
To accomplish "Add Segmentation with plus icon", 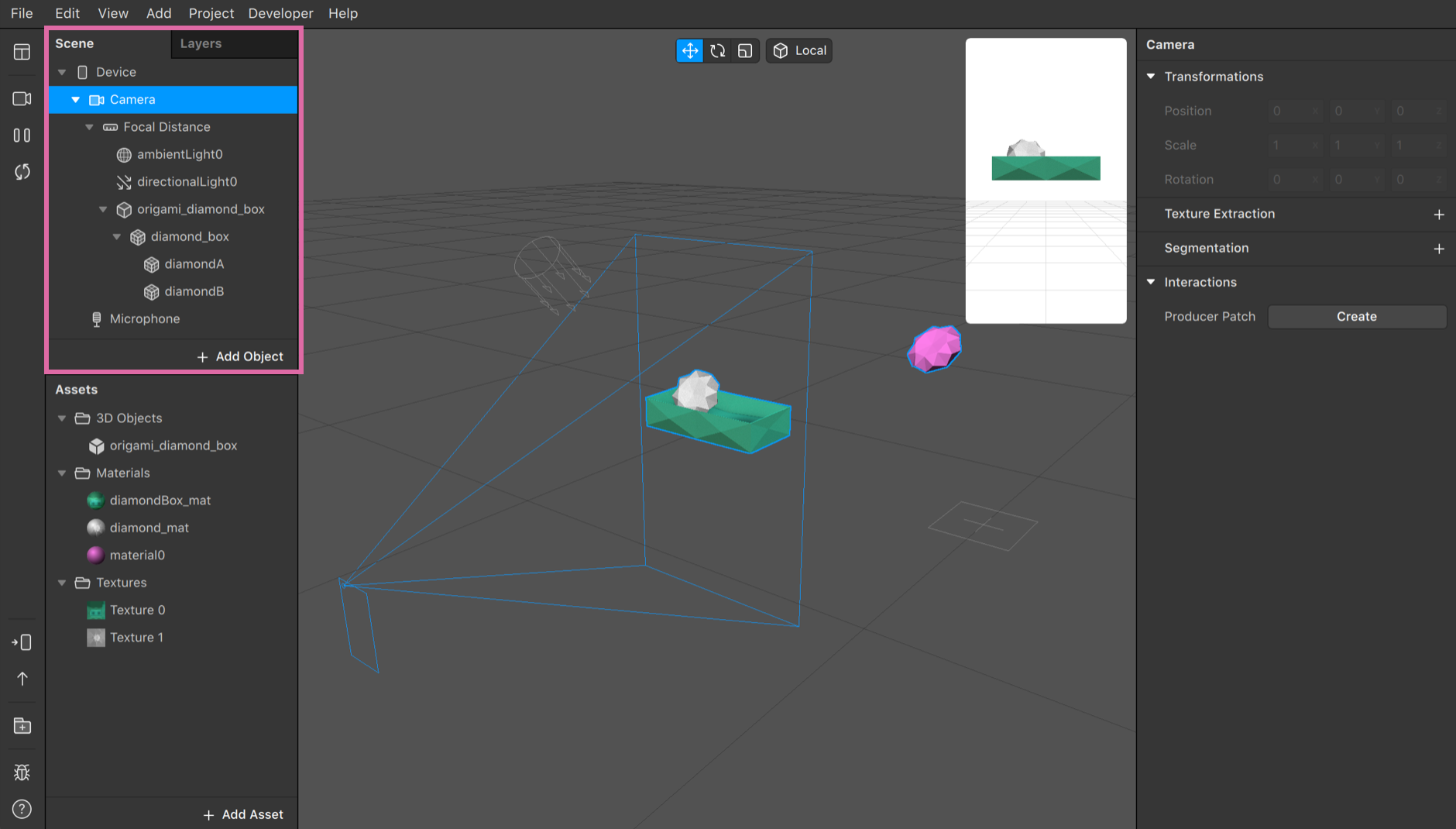I will (1438, 249).
